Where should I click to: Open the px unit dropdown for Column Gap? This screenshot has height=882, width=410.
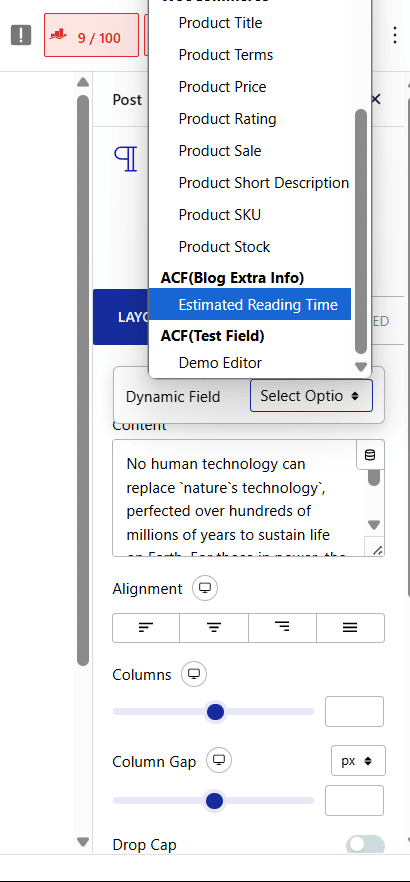point(358,760)
